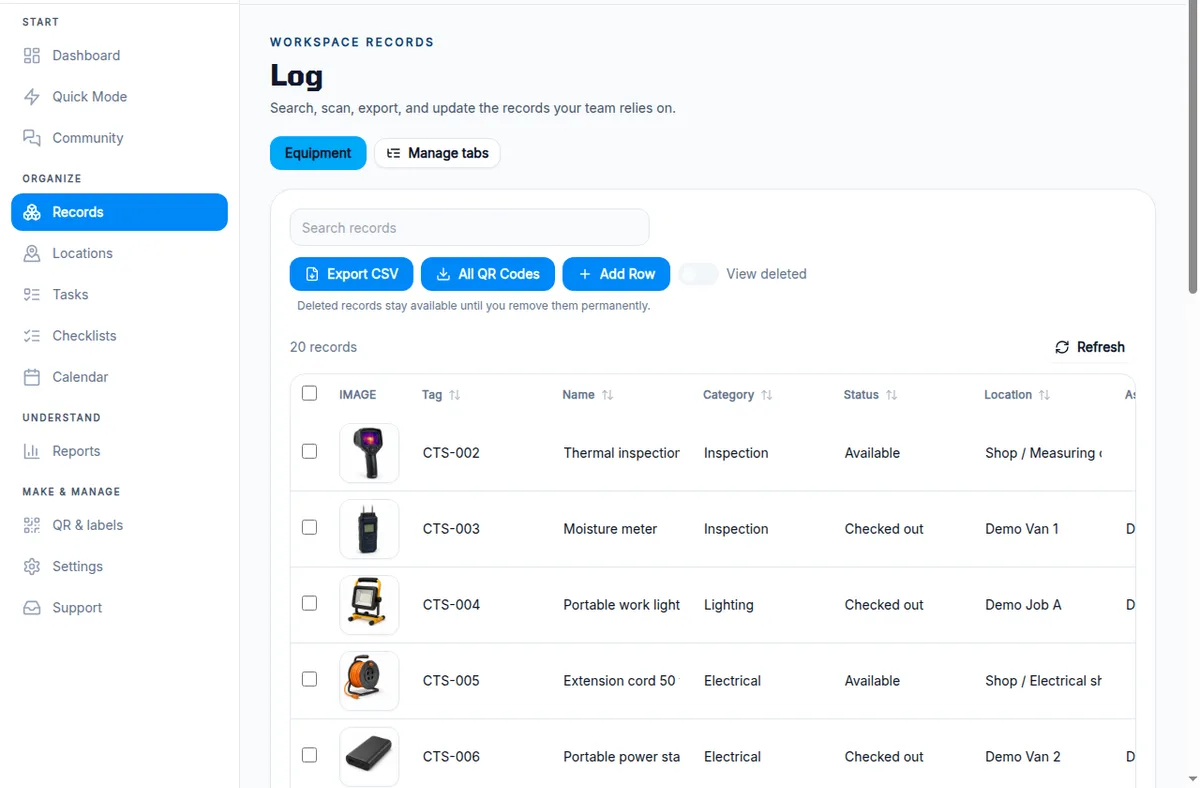This screenshot has height=788, width=1200.
Task: Check the row checkbox for CTS-002
Action: [310, 451]
